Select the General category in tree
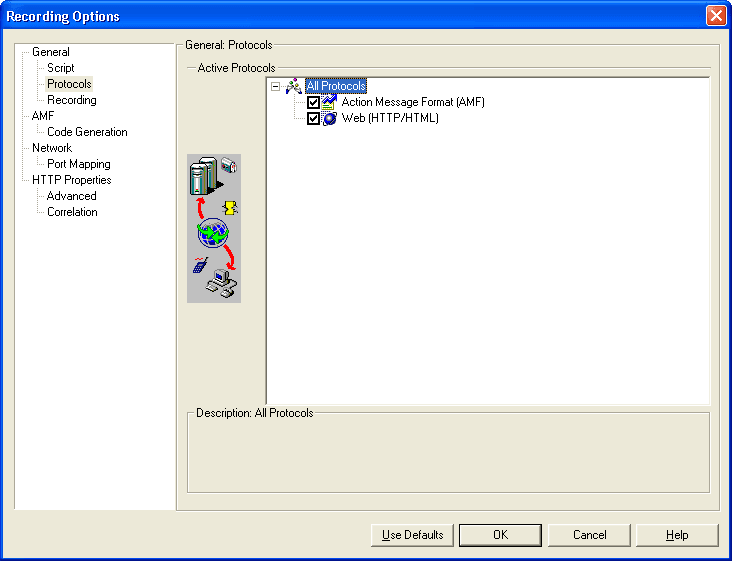732x561 pixels. pos(51,52)
